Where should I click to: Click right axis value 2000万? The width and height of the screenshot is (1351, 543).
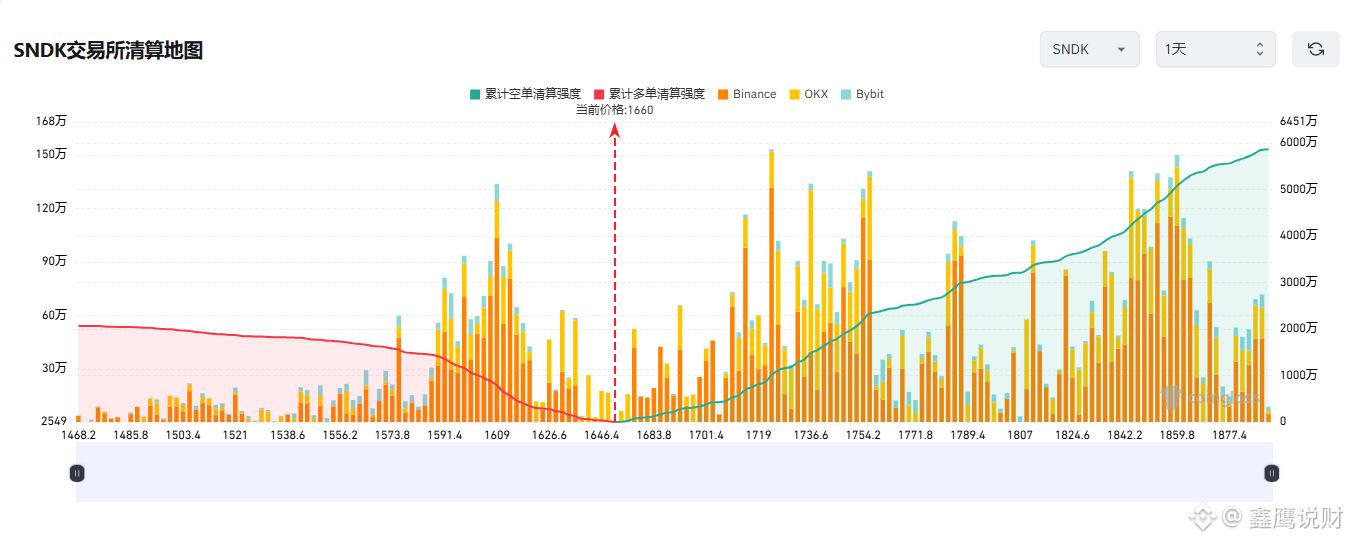1299,328
